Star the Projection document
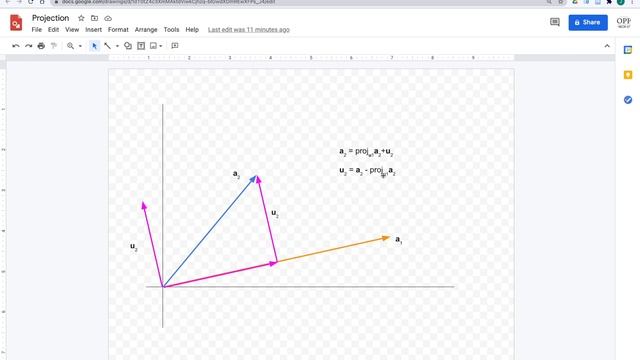 click(81, 18)
